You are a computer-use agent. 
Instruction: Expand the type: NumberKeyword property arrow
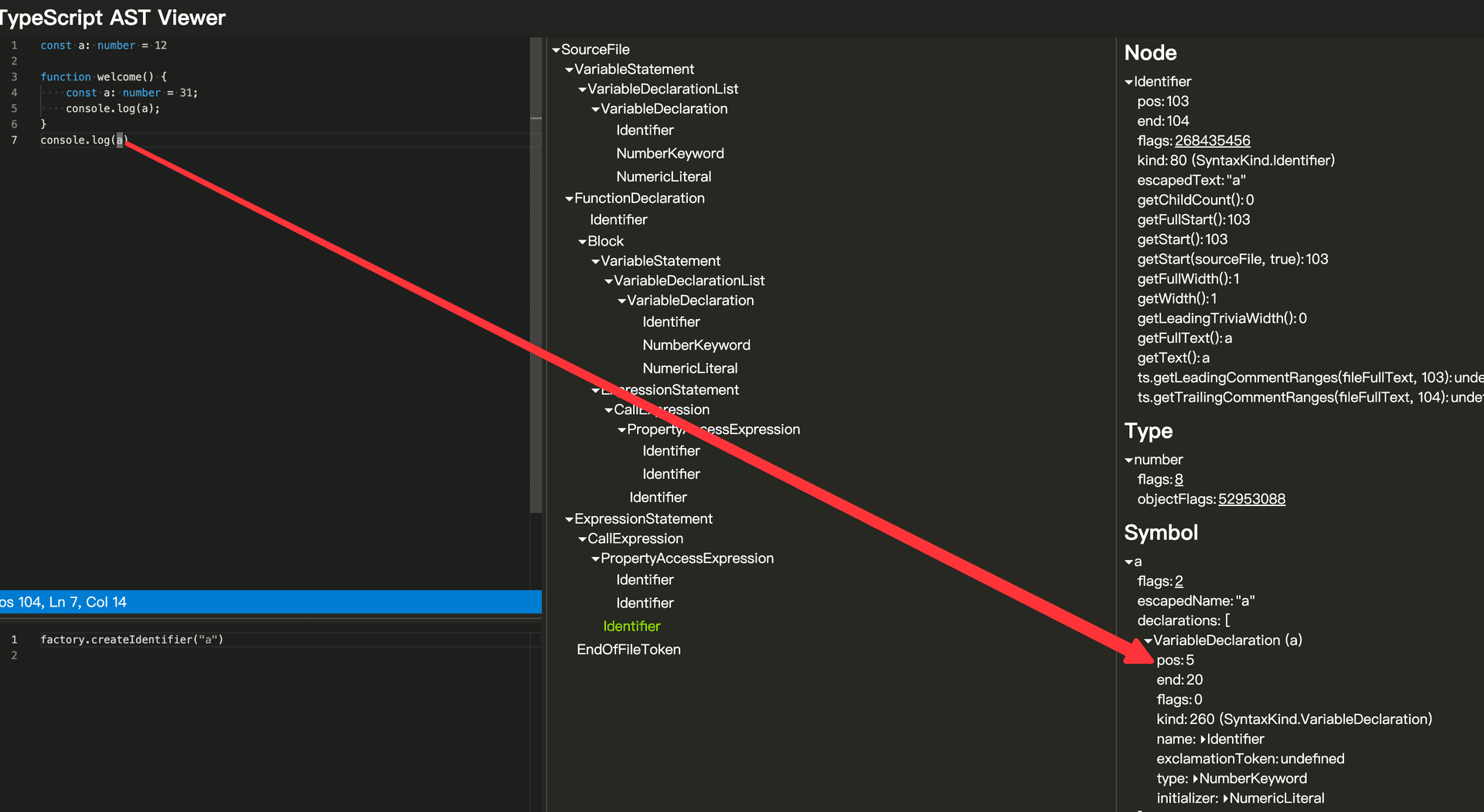pyautogui.click(x=1195, y=779)
